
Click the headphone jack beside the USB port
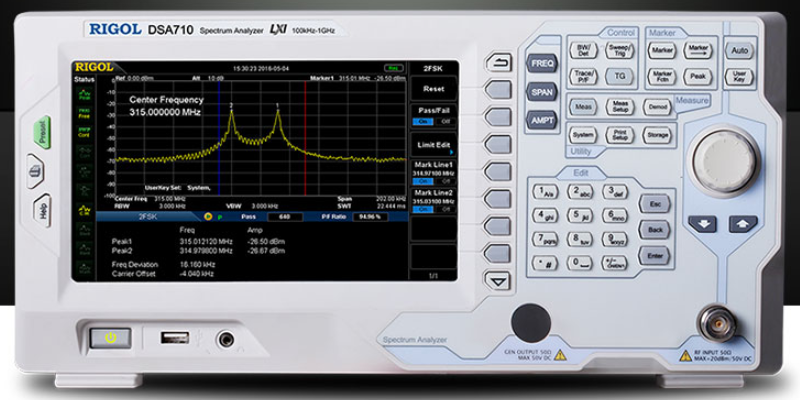click(x=226, y=338)
